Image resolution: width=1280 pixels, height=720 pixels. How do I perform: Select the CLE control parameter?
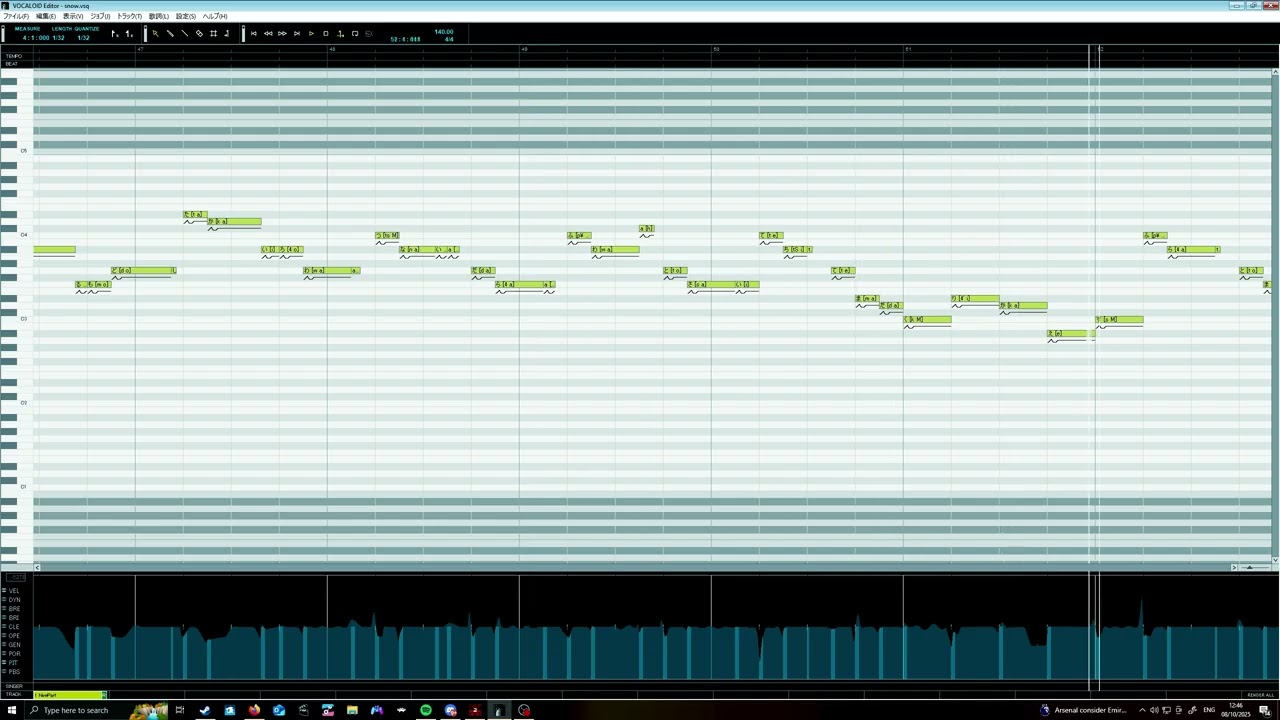(x=14, y=627)
